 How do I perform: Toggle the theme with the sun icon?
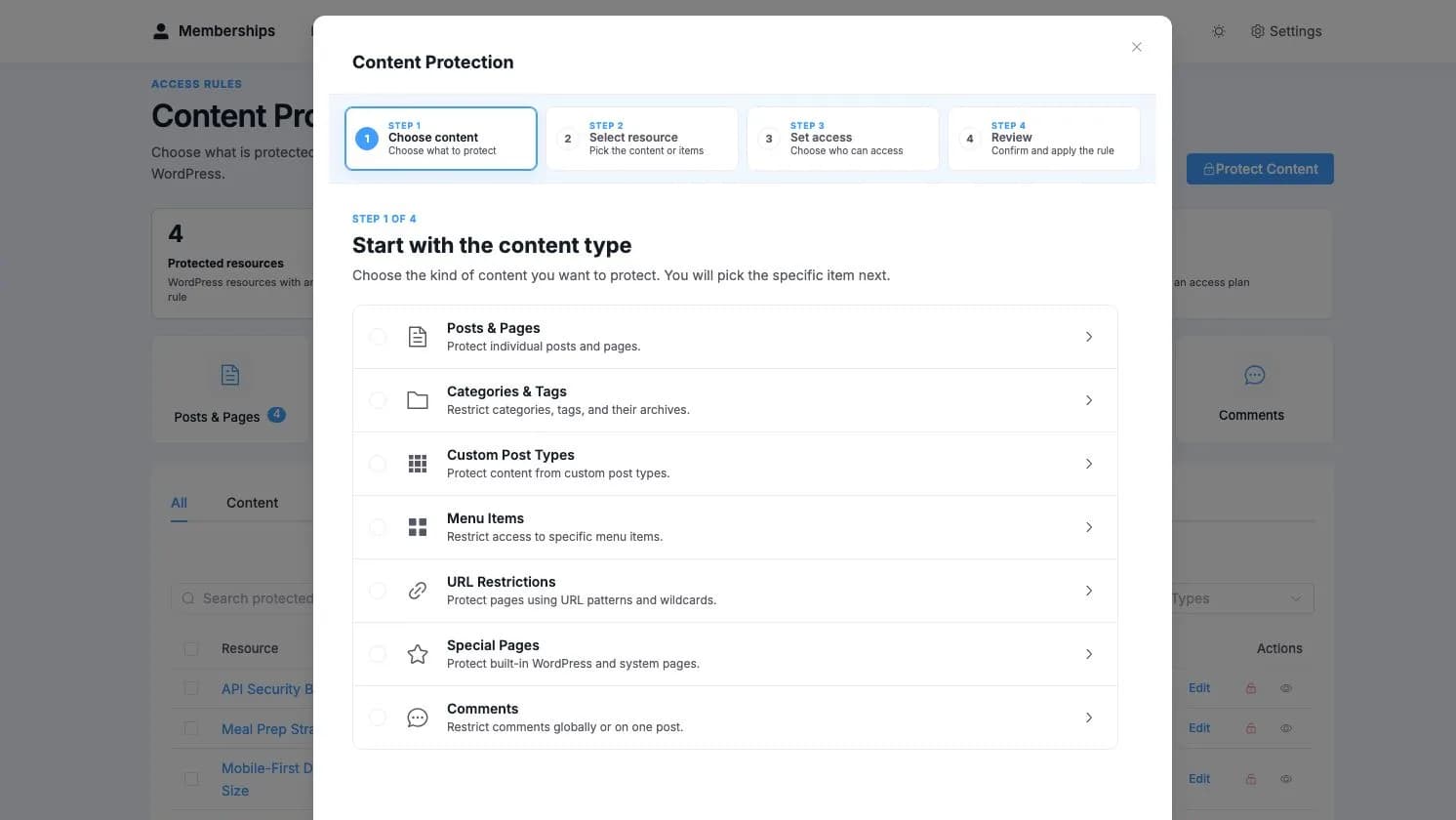tap(1219, 31)
